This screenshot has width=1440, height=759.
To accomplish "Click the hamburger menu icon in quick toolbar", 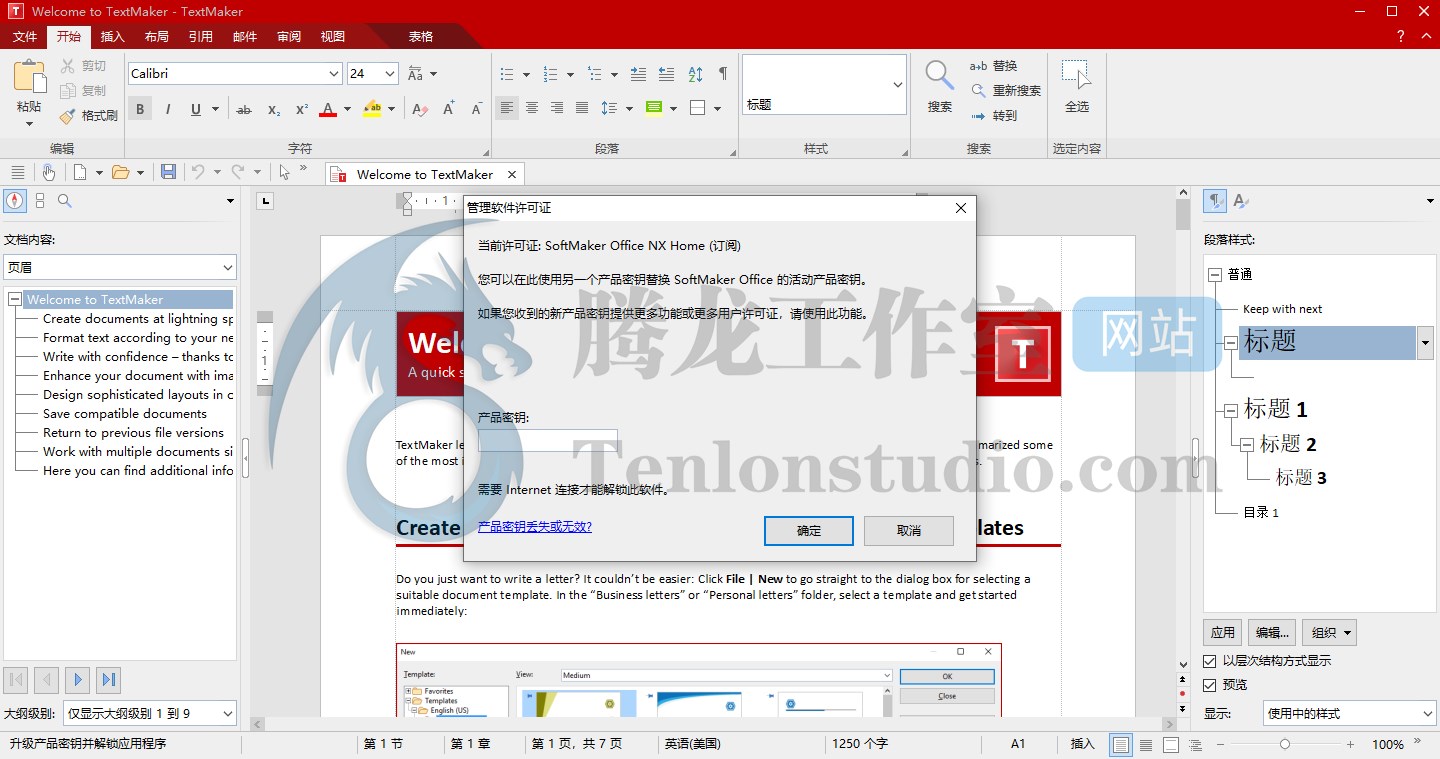I will point(17,172).
